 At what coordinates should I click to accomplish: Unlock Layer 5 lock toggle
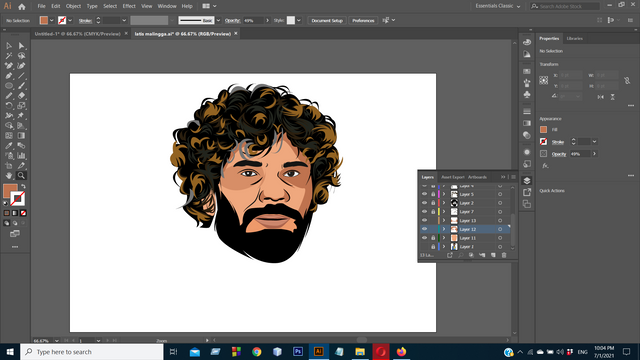pos(433,194)
